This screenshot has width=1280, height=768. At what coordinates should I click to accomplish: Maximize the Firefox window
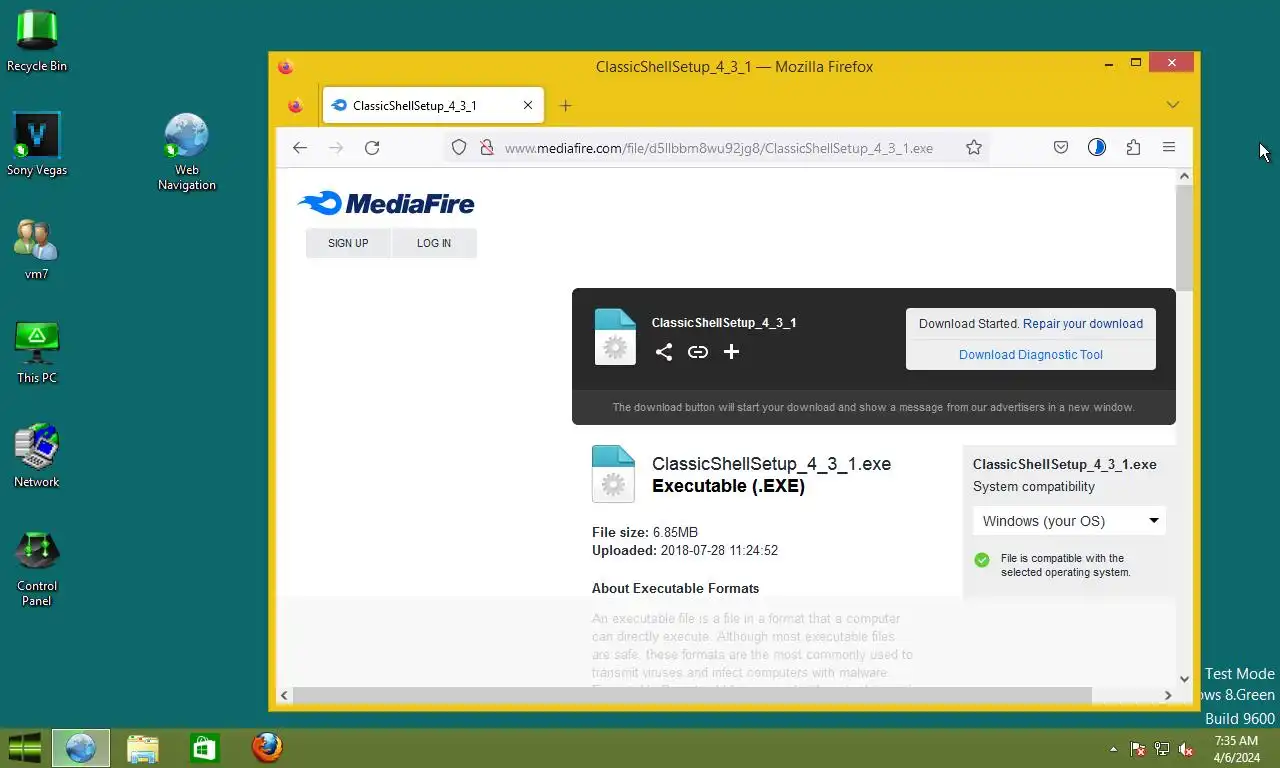point(1136,63)
